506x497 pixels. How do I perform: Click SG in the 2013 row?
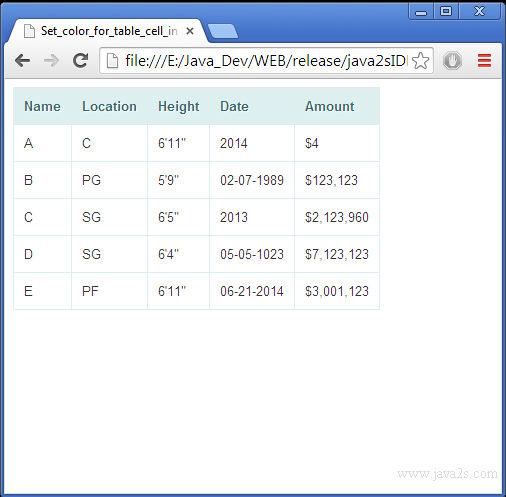pyautogui.click(x=109, y=217)
